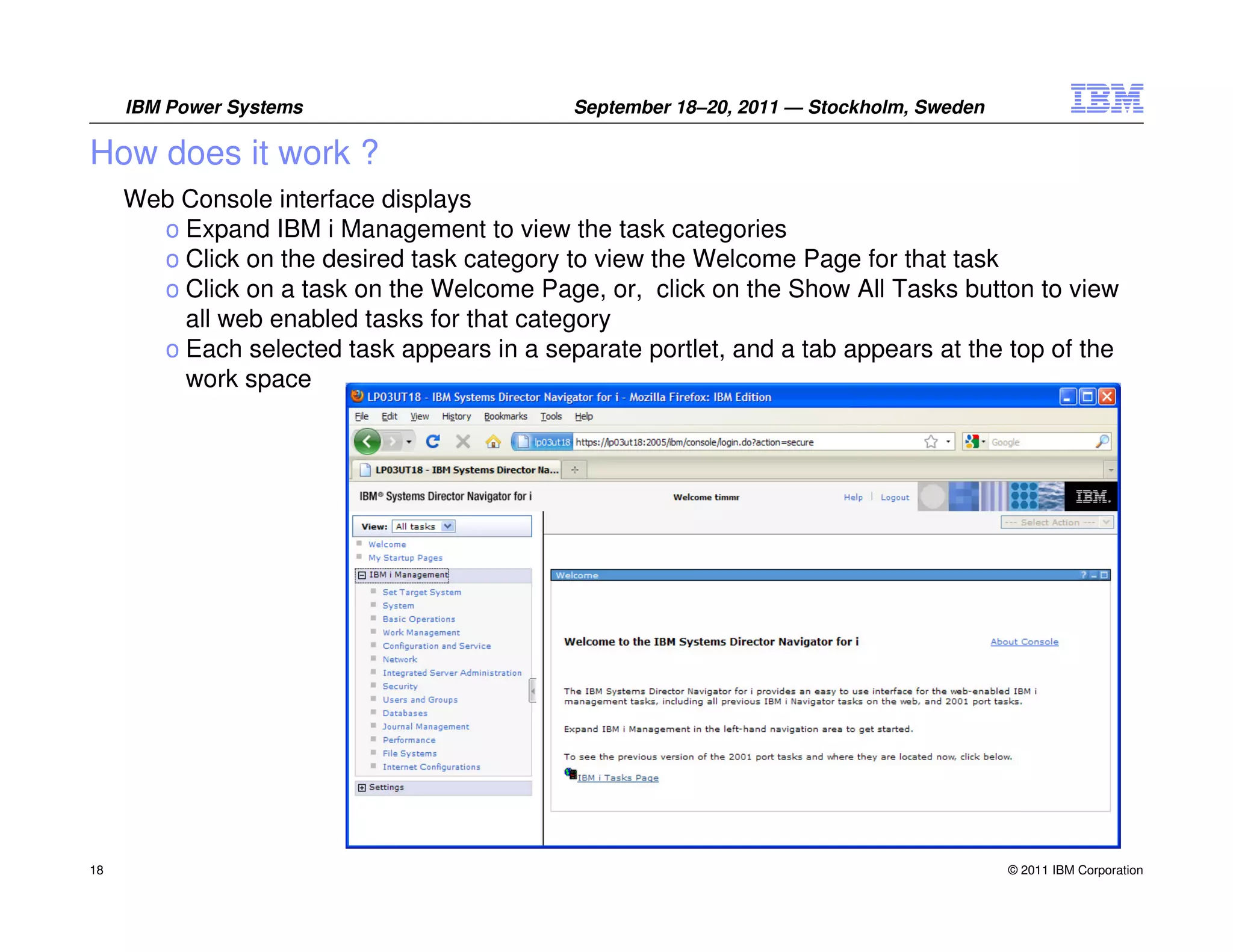Open Configuration and Service category
Screen dimensions: 1233x952
pyautogui.click(x=436, y=646)
